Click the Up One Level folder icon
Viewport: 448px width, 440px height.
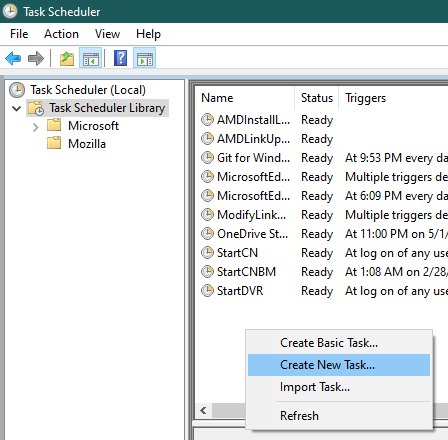click(x=67, y=59)
